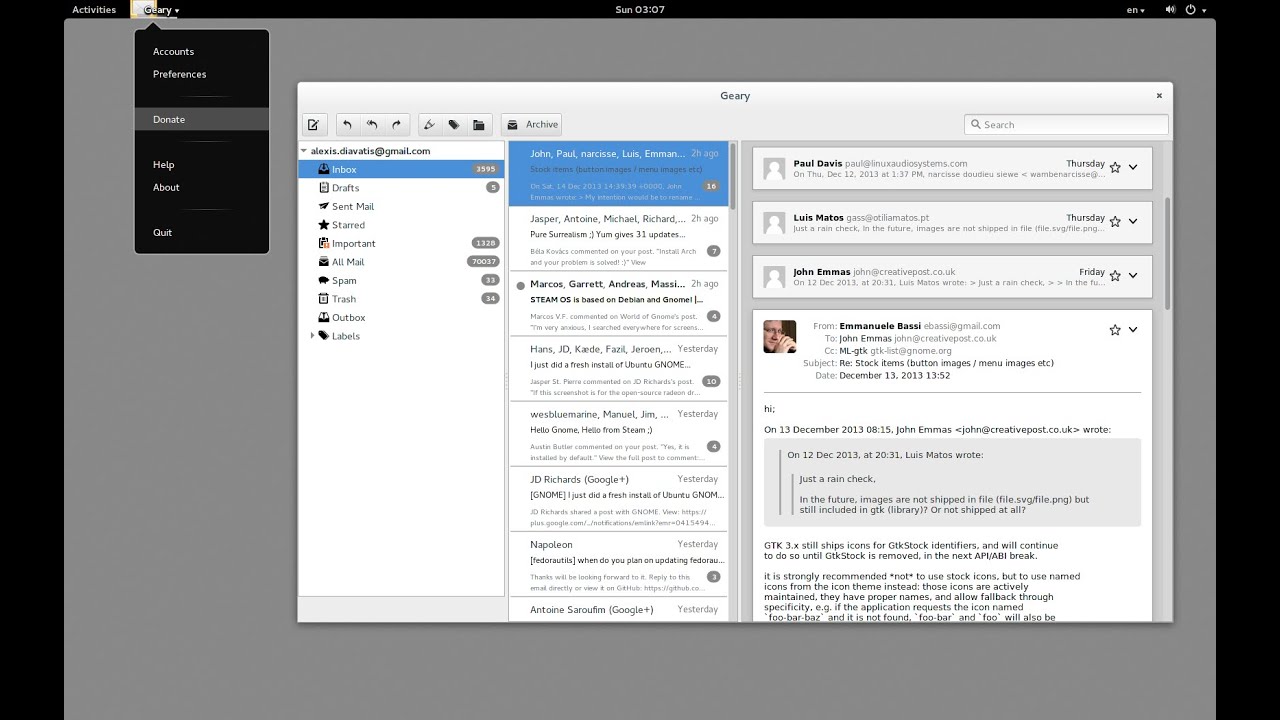The height and width of the screenshot is (720, 1280).
Task: Choose About from the app menu
Action: 202,187
